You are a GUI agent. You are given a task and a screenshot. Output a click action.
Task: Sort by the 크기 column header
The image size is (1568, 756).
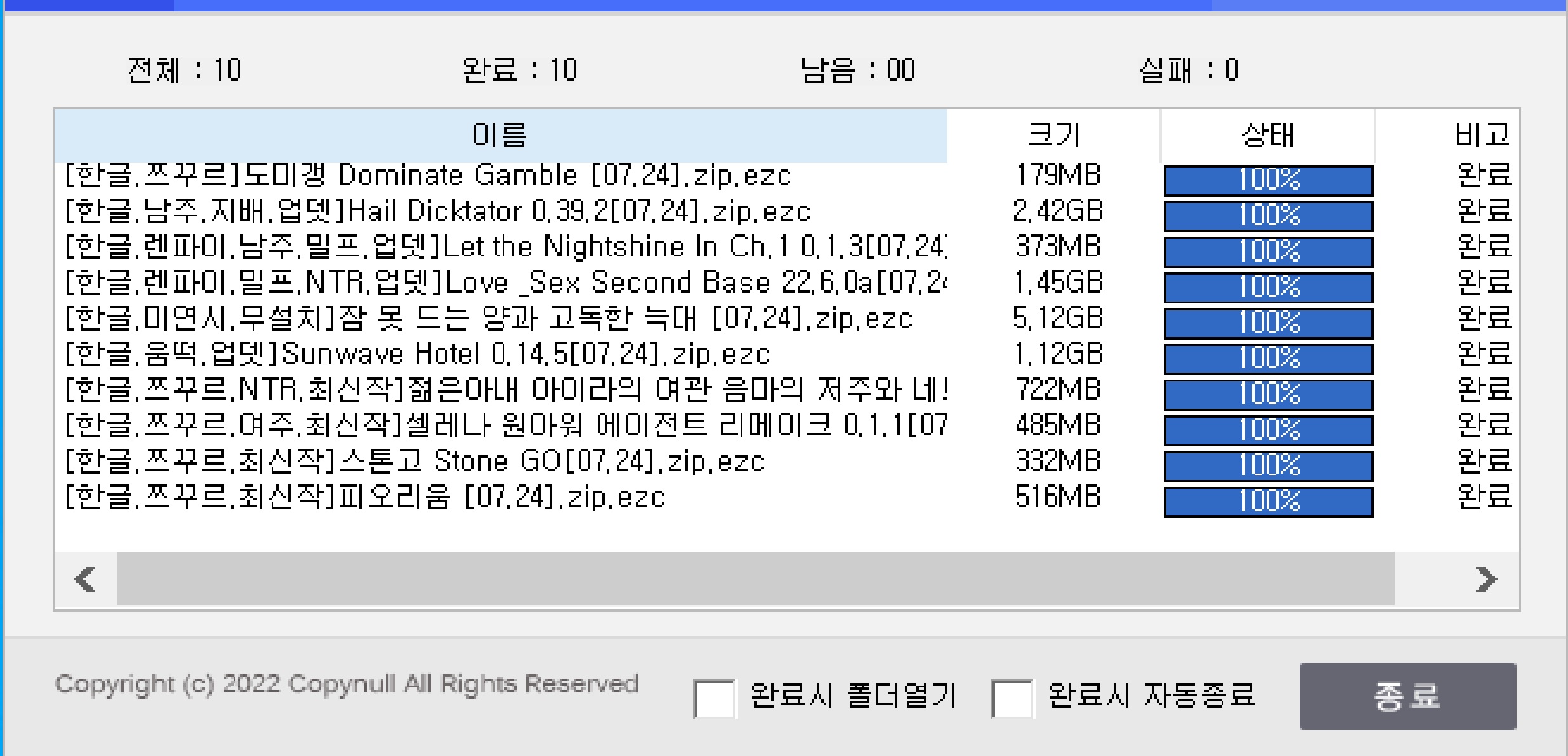click(1053, 135)
